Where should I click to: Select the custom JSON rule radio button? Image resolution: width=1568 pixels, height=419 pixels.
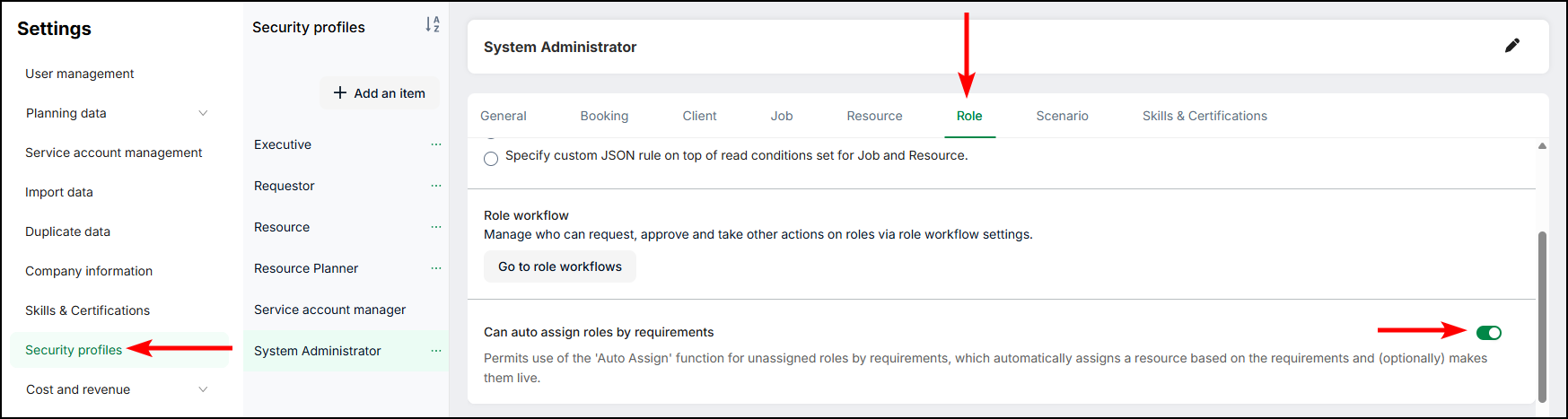491,159
